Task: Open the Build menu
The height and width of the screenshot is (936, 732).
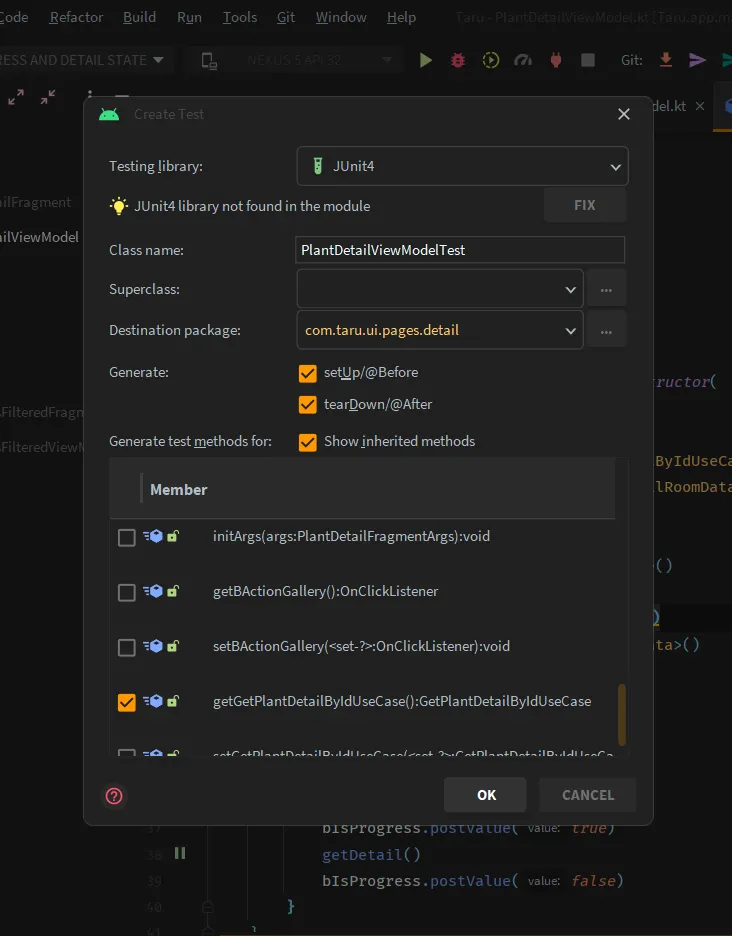Action: coord(139,17)
